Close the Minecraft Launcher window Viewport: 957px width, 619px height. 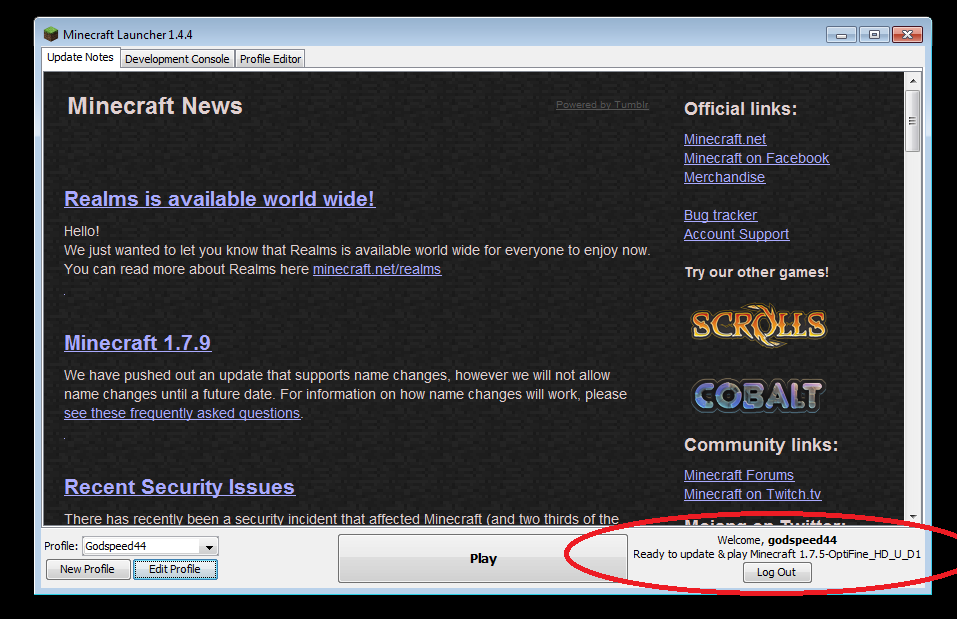click(907, 35)
